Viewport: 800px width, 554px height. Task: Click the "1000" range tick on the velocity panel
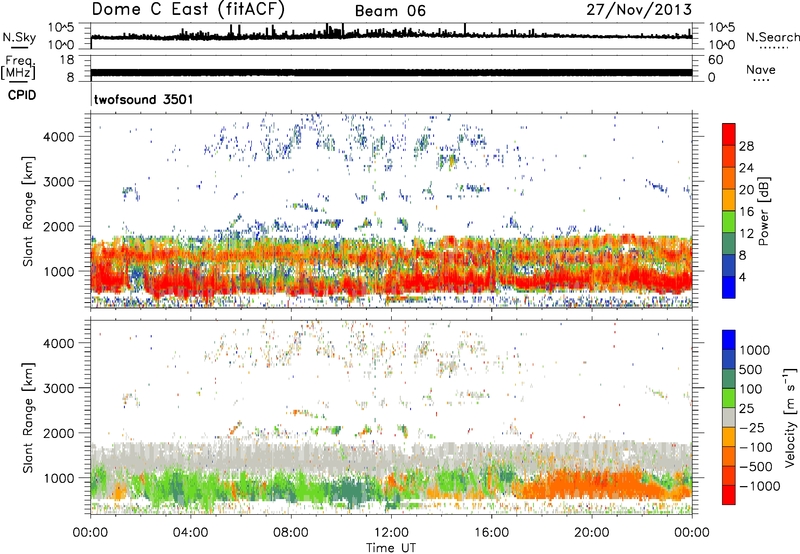click(x=58, y=477)
